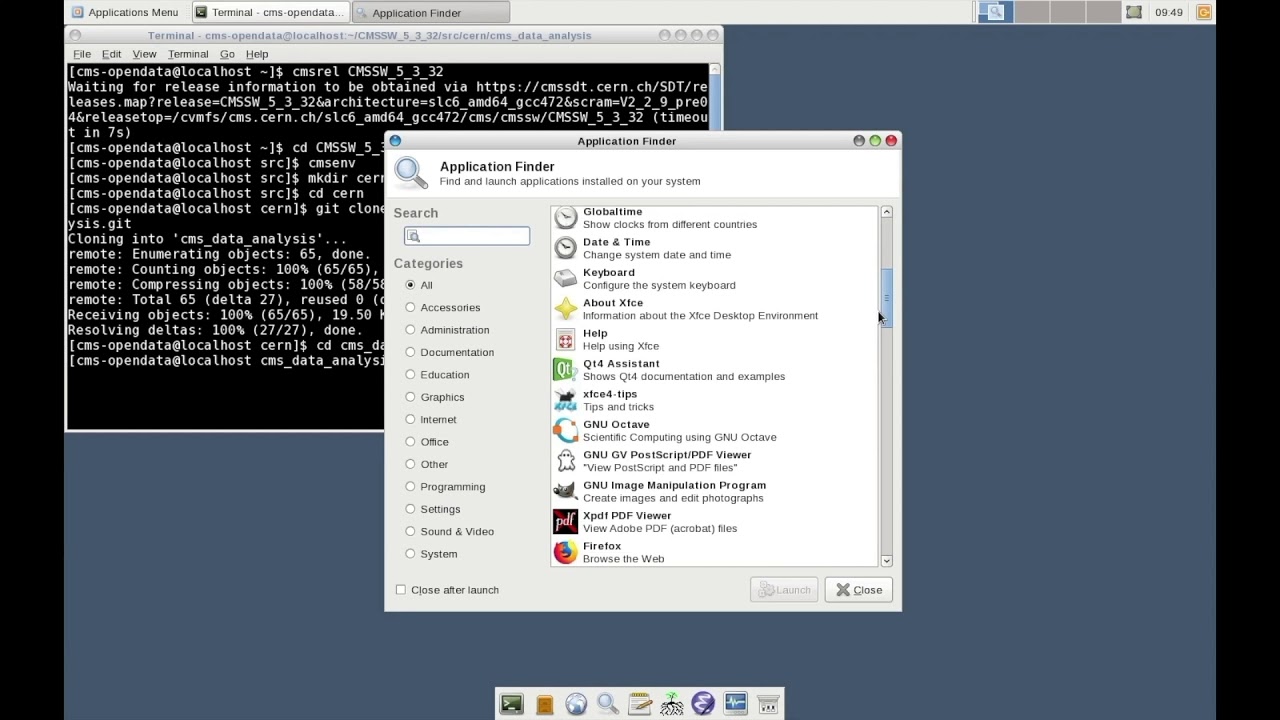The image size is (1280, 720).
Task: Select the GNU Octave icon
Action: point(566,430)
